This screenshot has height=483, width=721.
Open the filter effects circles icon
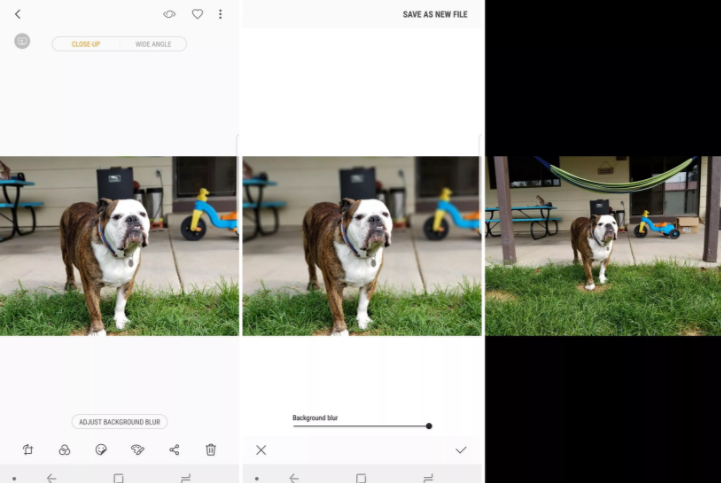(64, 450)
